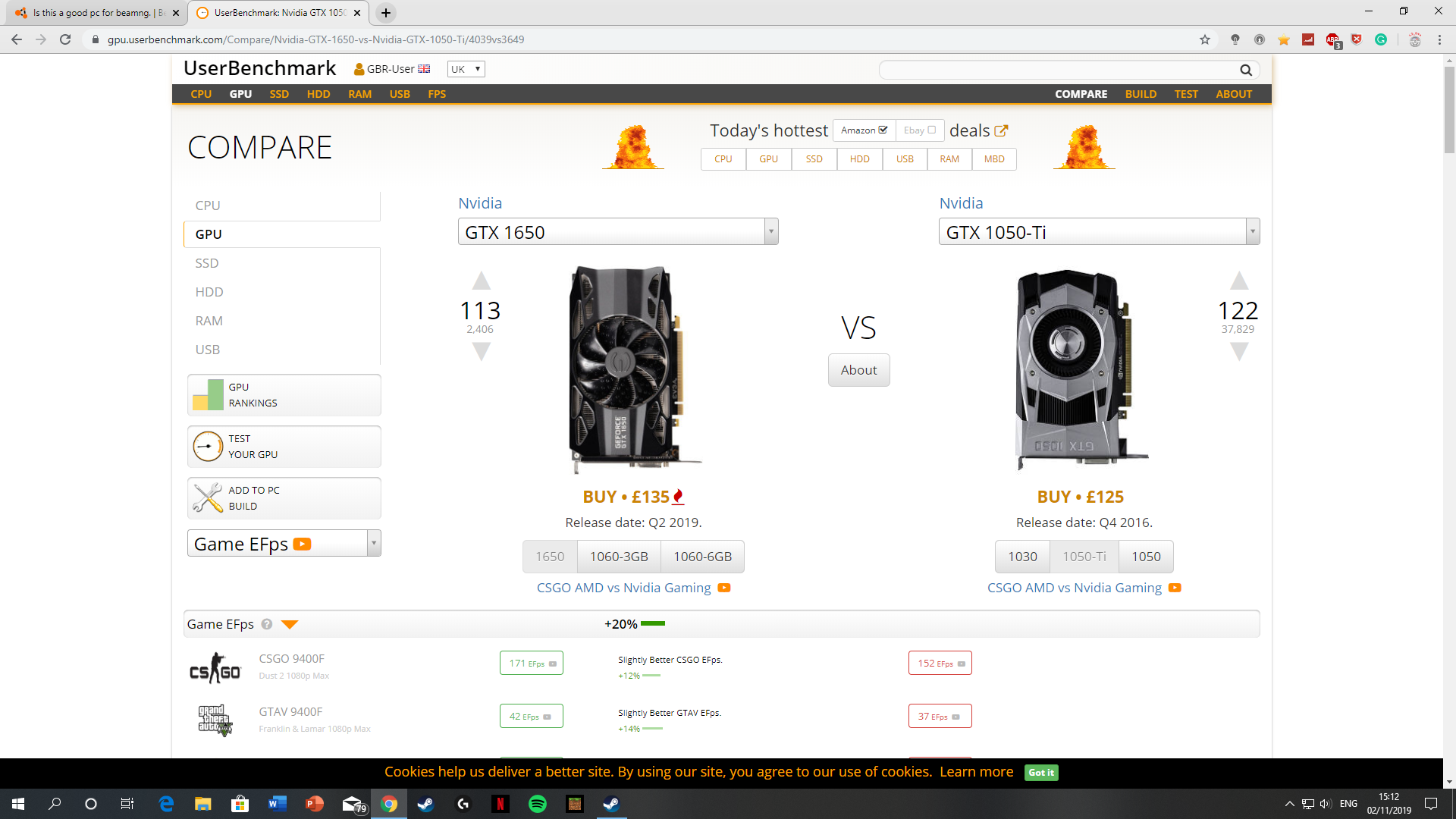Expand the GTX 1650 model dropdown
This screenshot has width=1456, height=819.
coord(771,231)
